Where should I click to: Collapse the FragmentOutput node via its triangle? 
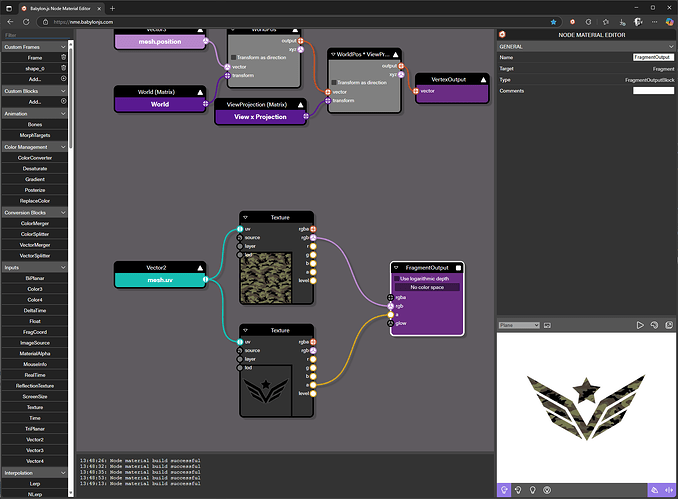tap(396, 268)
